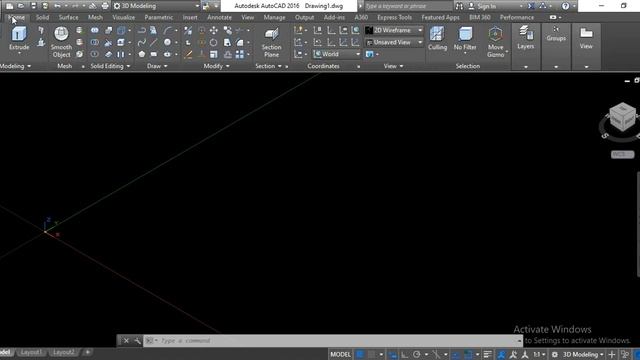Open the annotation scale 1:1 dropdown

pyautogui.click(x=539, y=354)
